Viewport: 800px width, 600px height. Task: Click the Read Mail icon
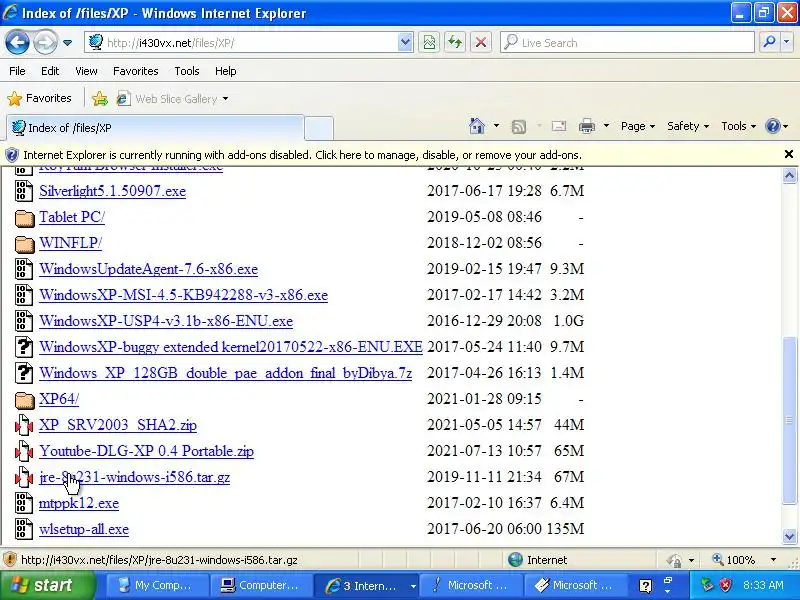pos(559,126)
